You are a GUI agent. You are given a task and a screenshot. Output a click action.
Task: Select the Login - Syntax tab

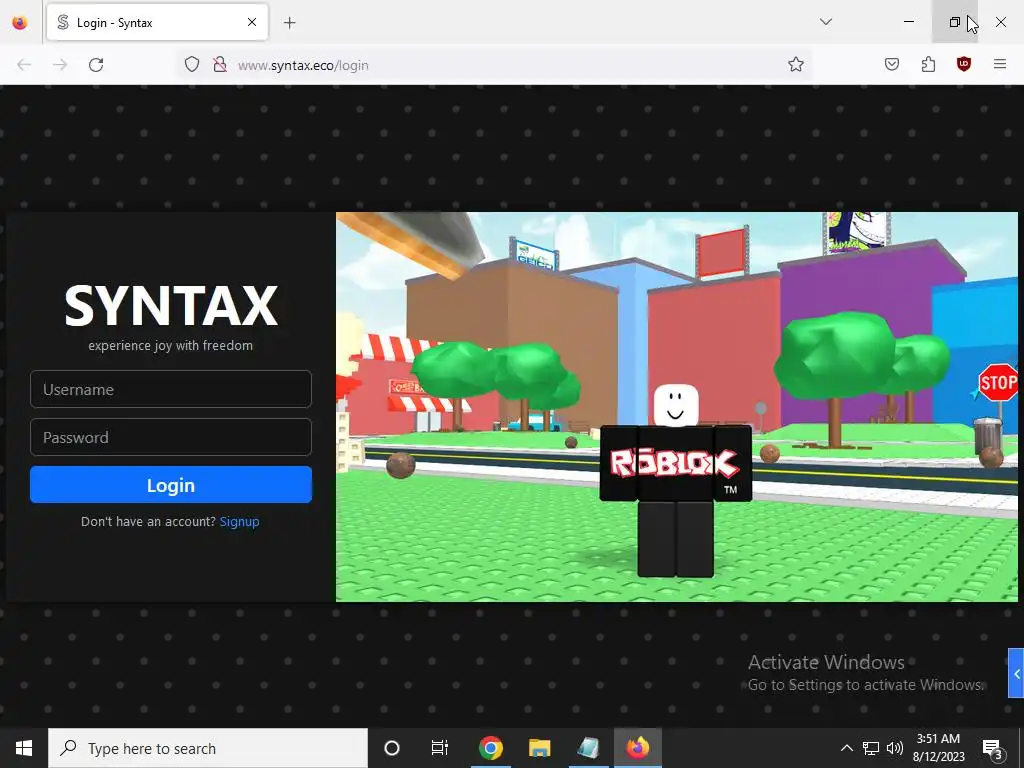pos(157,22)
